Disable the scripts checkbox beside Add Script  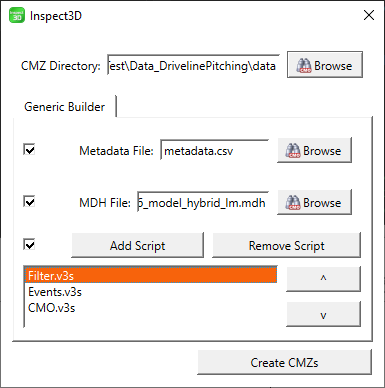pos(29,244)
